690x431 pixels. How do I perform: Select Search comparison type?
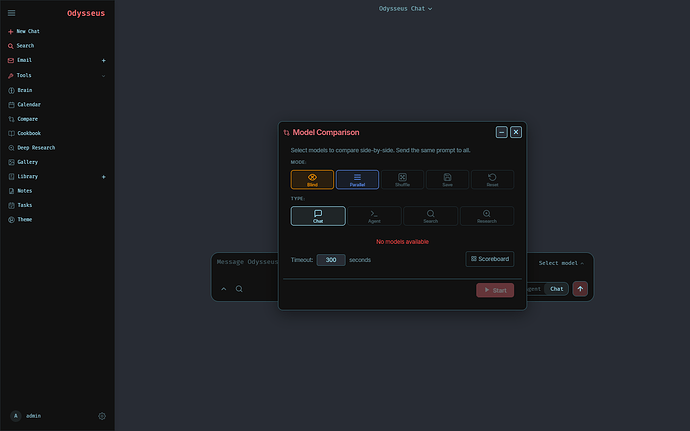[x=430, y=216]
